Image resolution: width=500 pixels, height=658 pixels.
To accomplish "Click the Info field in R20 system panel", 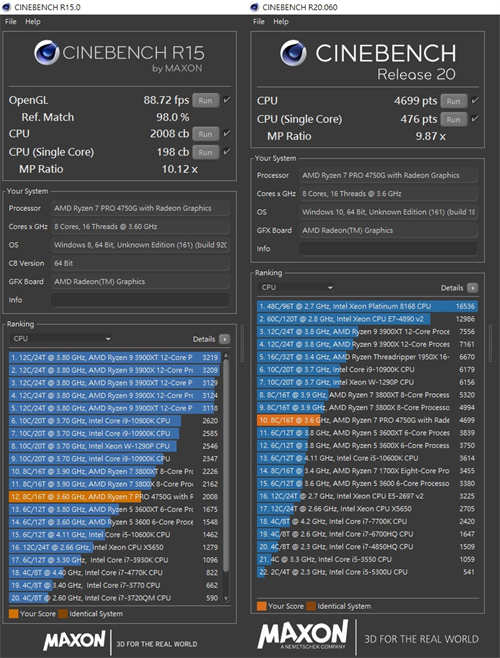I will [x=389, y=249].
